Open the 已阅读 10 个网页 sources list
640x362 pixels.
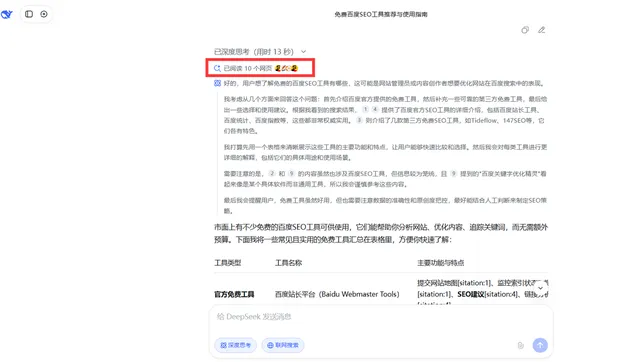(256, 68)
